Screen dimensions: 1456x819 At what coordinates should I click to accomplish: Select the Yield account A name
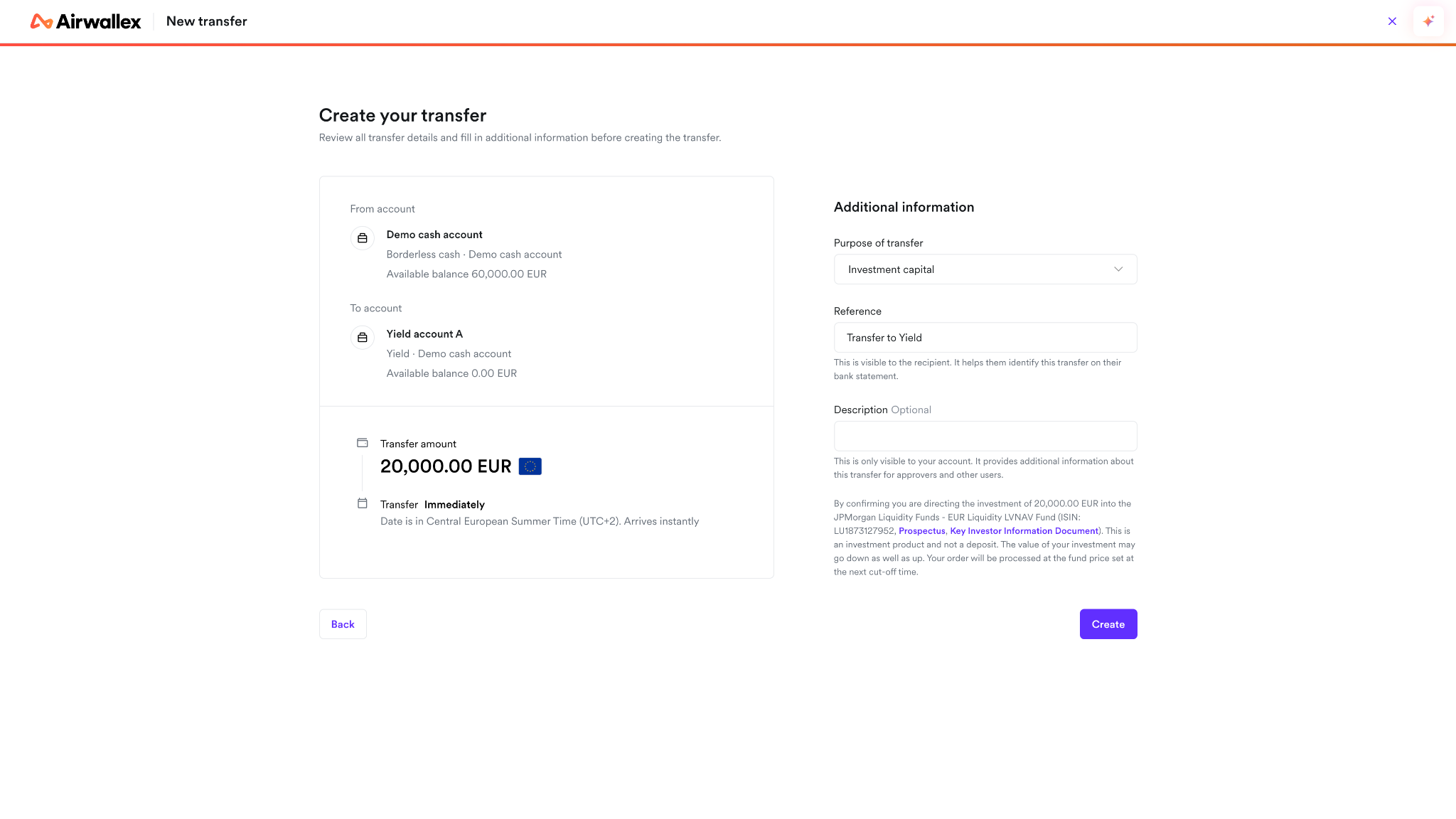(424, 334)
